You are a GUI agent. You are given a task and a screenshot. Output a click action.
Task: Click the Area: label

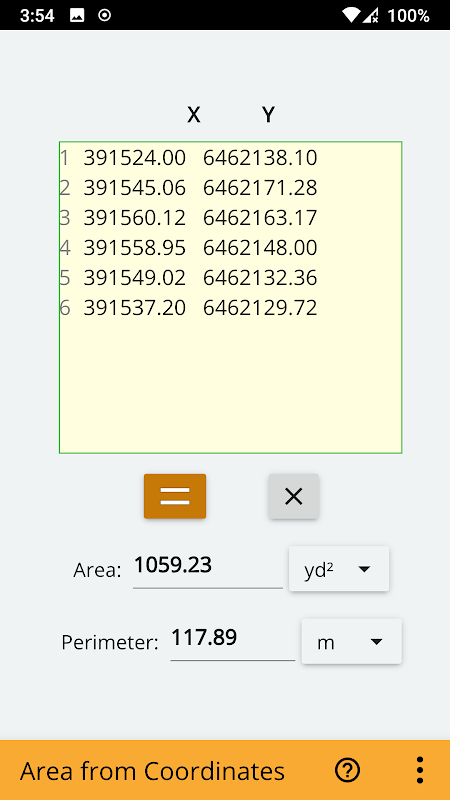(x=97, y=570)
